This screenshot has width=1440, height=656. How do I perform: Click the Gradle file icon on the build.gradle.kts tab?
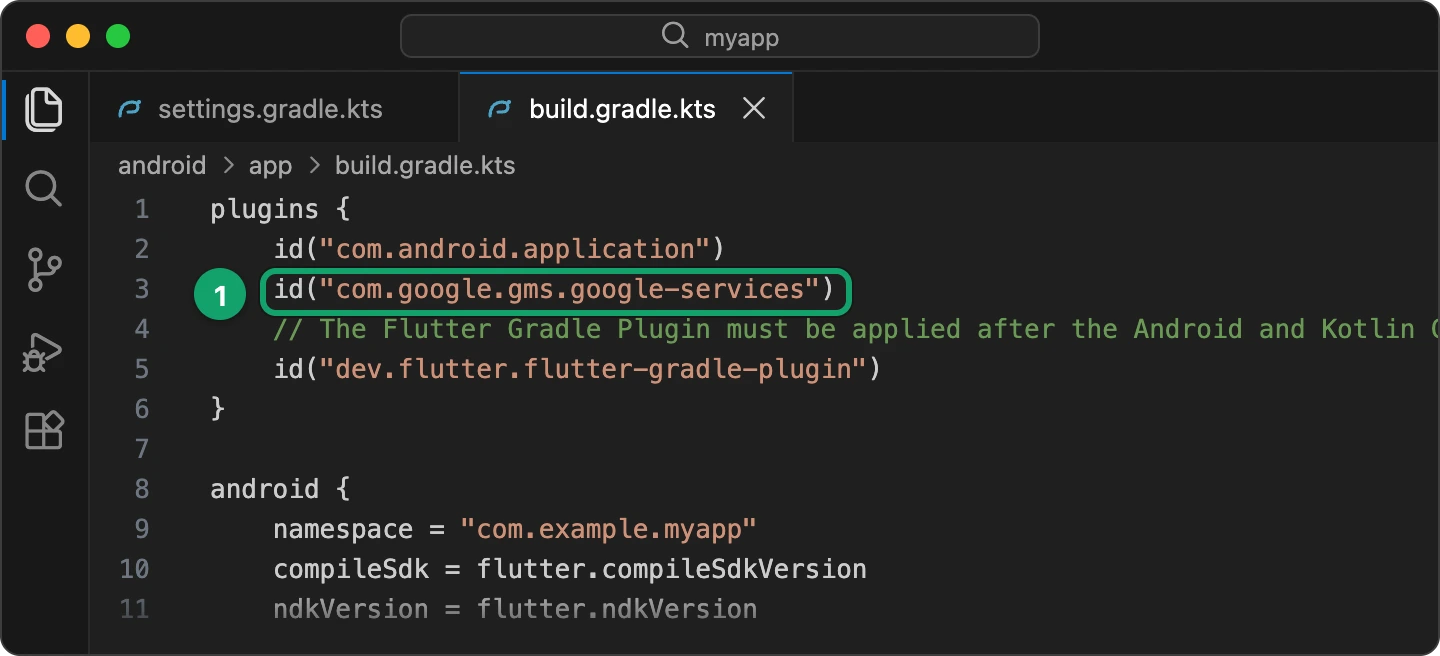pyautogui.click(x=499, y=109)
